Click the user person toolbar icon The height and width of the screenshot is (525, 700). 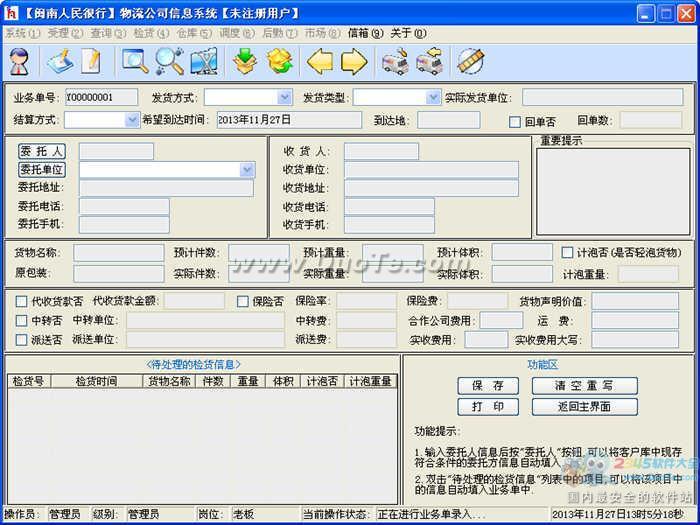pyautogui.click(x=19, y=61)
